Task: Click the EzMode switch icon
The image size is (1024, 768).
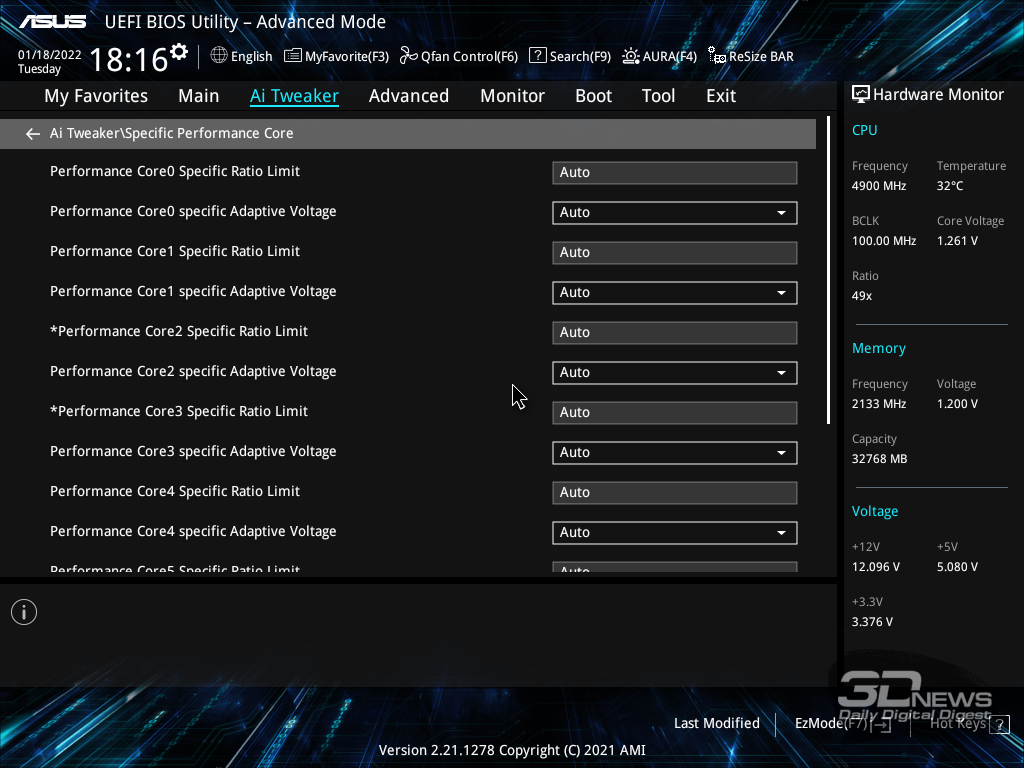Action: click(882, 724)
